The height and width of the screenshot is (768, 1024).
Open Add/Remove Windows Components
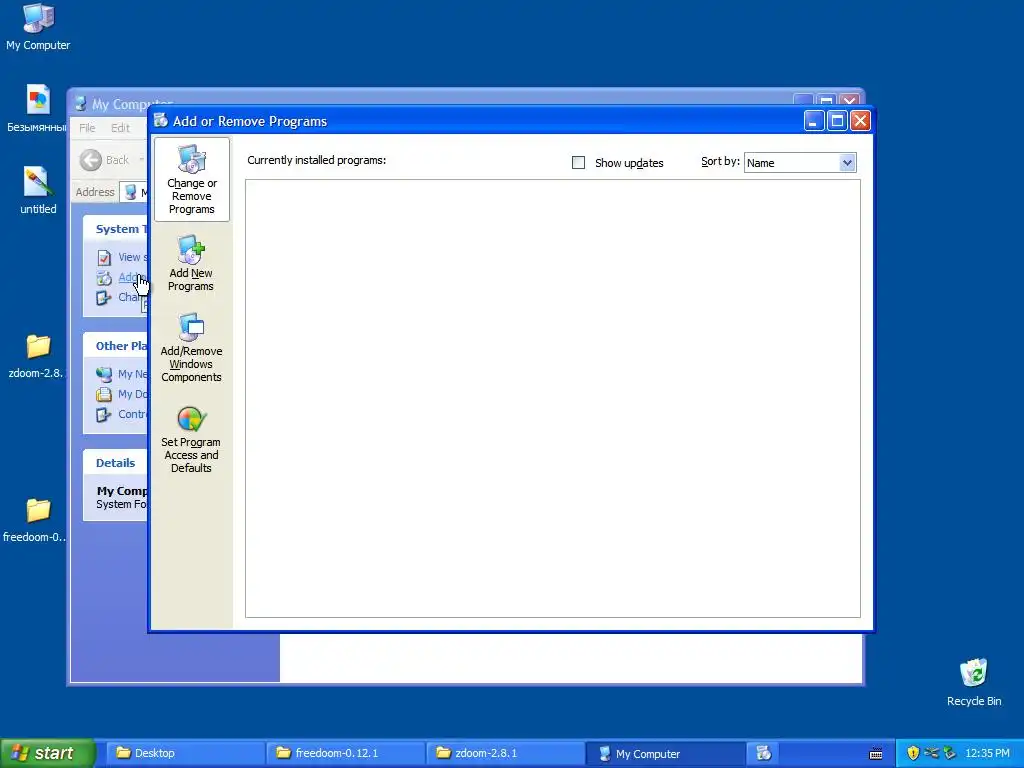pos(191,347)
